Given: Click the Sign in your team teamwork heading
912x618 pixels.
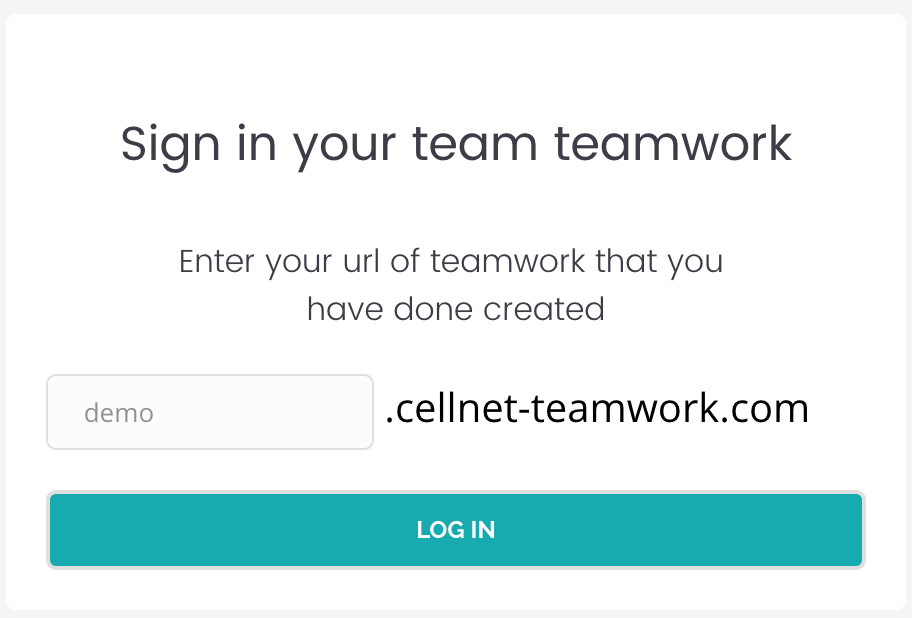Looking at the screenshot, I should (455, 143).
